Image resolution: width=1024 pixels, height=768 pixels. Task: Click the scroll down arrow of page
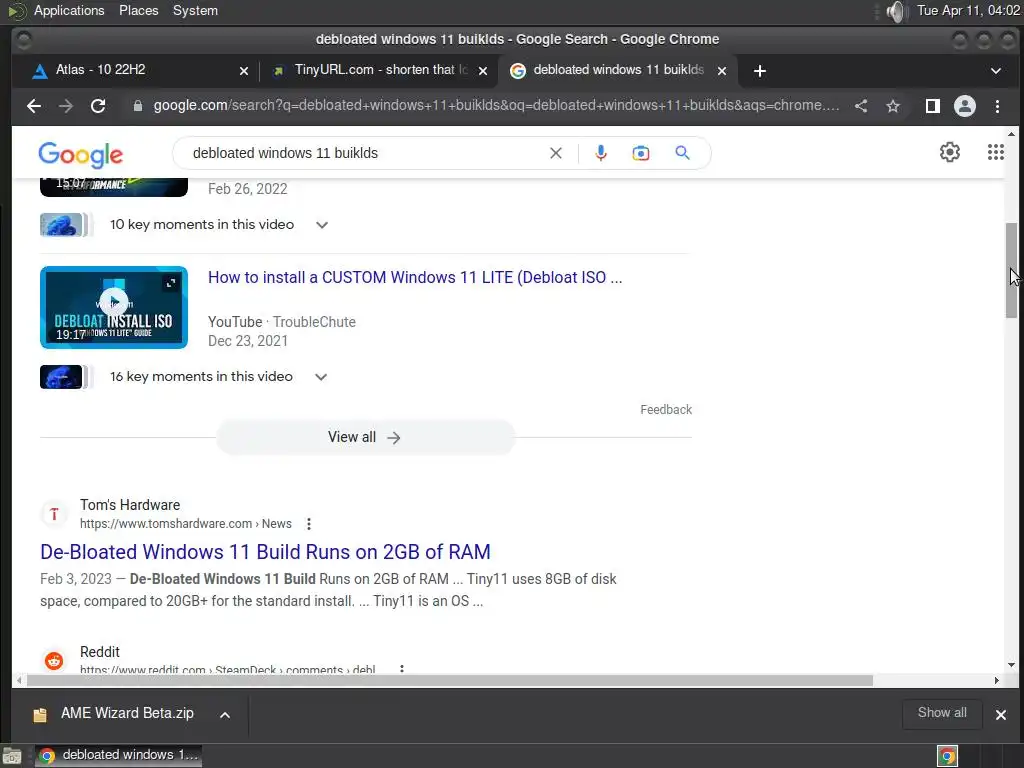pos(1011,665)
